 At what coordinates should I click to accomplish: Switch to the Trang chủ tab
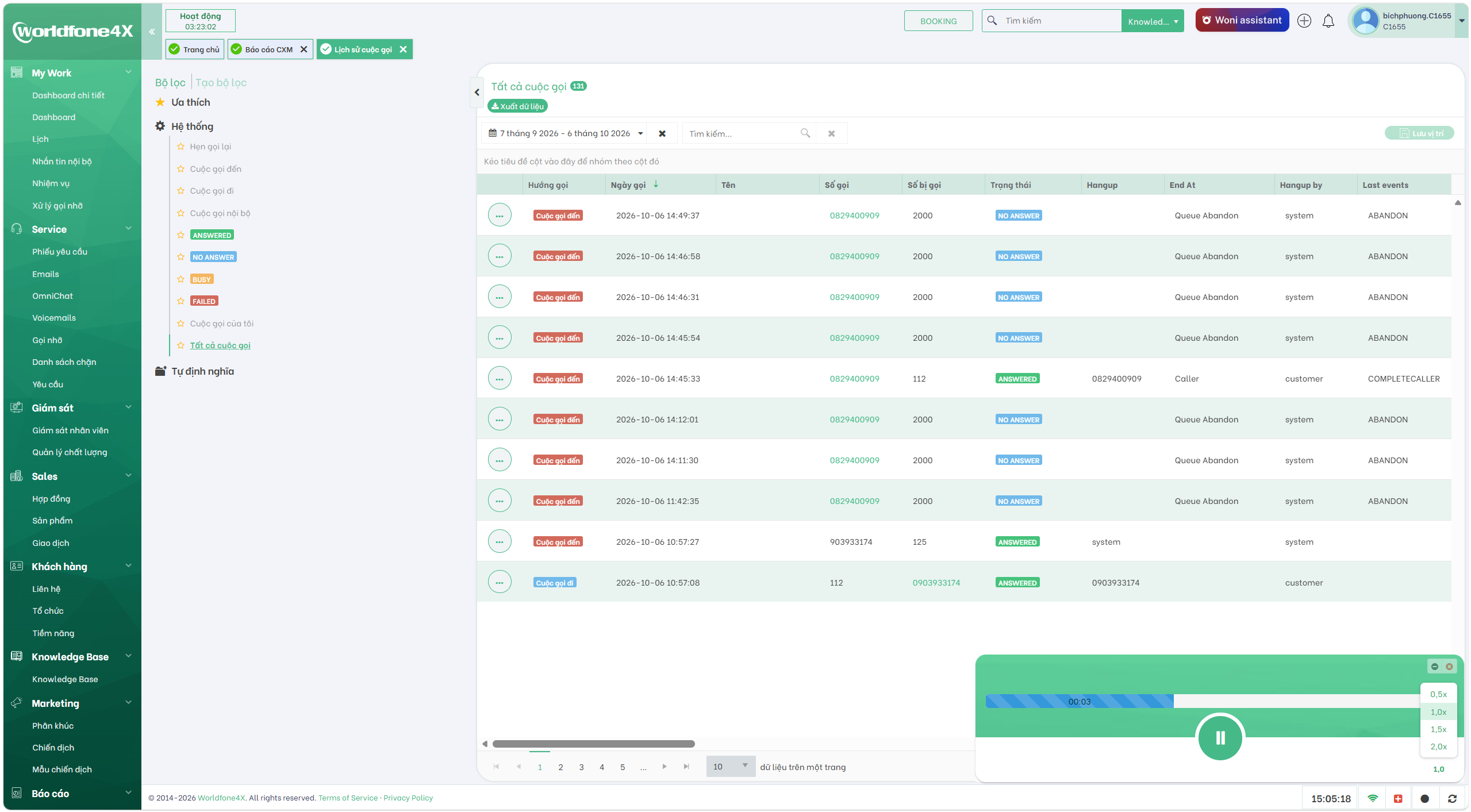tap(195, 49)
